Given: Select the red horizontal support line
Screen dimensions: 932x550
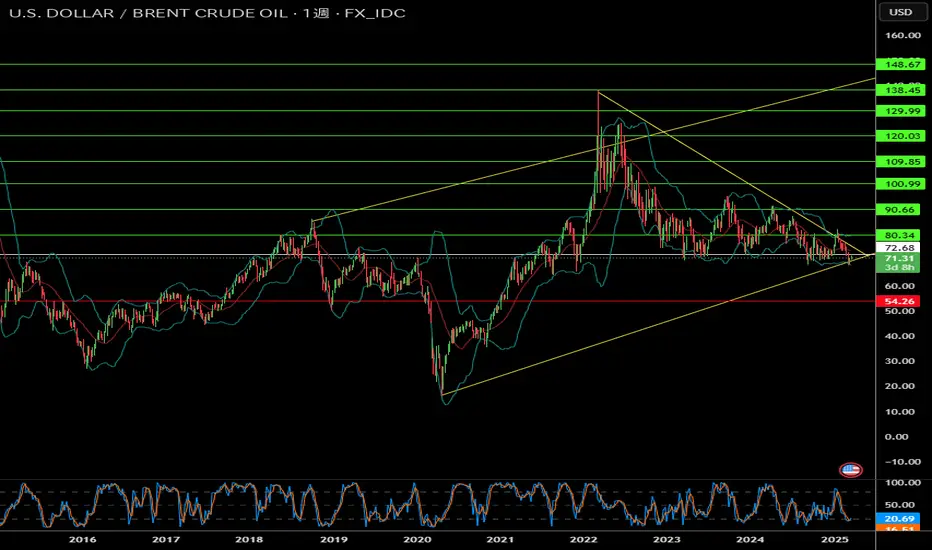Looking at the screenshot, I should pos(437,301).
